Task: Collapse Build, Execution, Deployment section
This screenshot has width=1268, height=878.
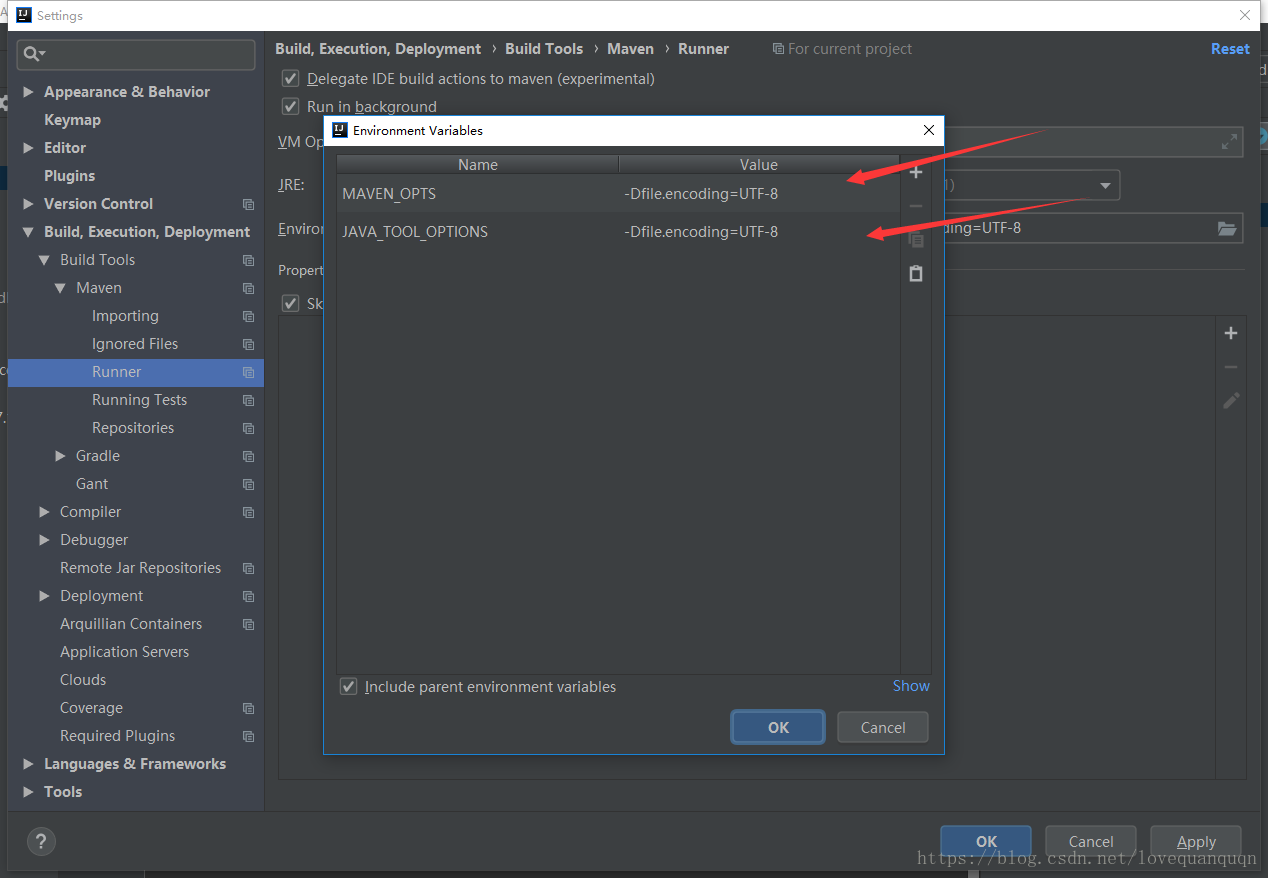Action: (x=28, y=232)
